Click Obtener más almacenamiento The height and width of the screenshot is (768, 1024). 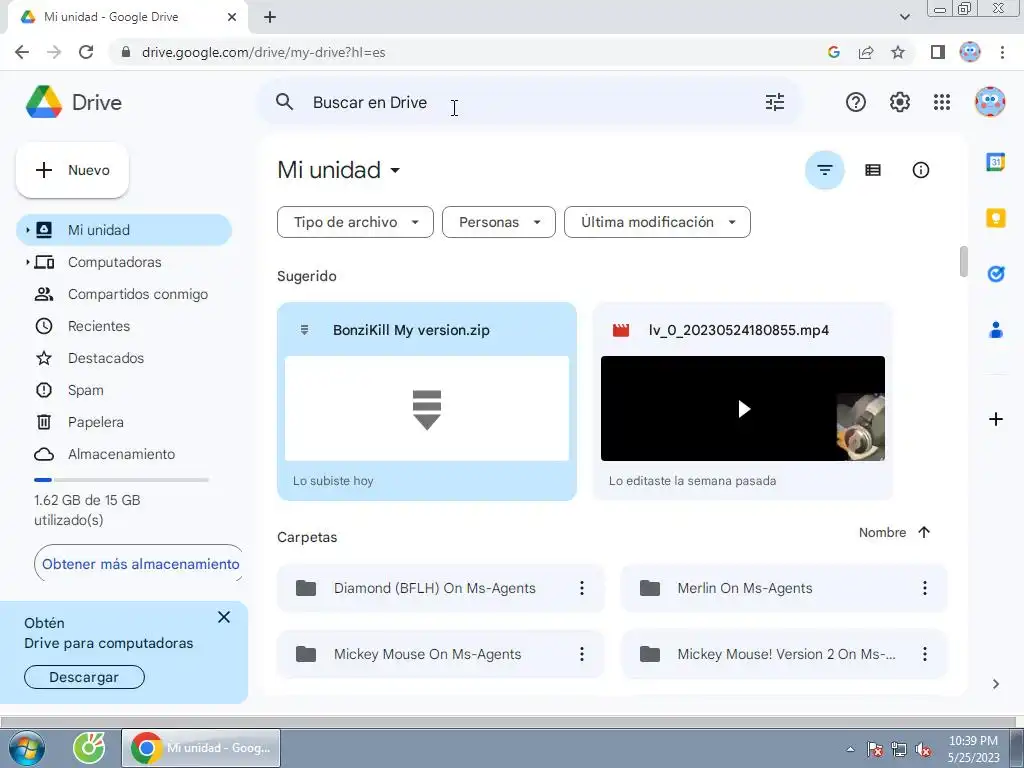coord(140,564)
